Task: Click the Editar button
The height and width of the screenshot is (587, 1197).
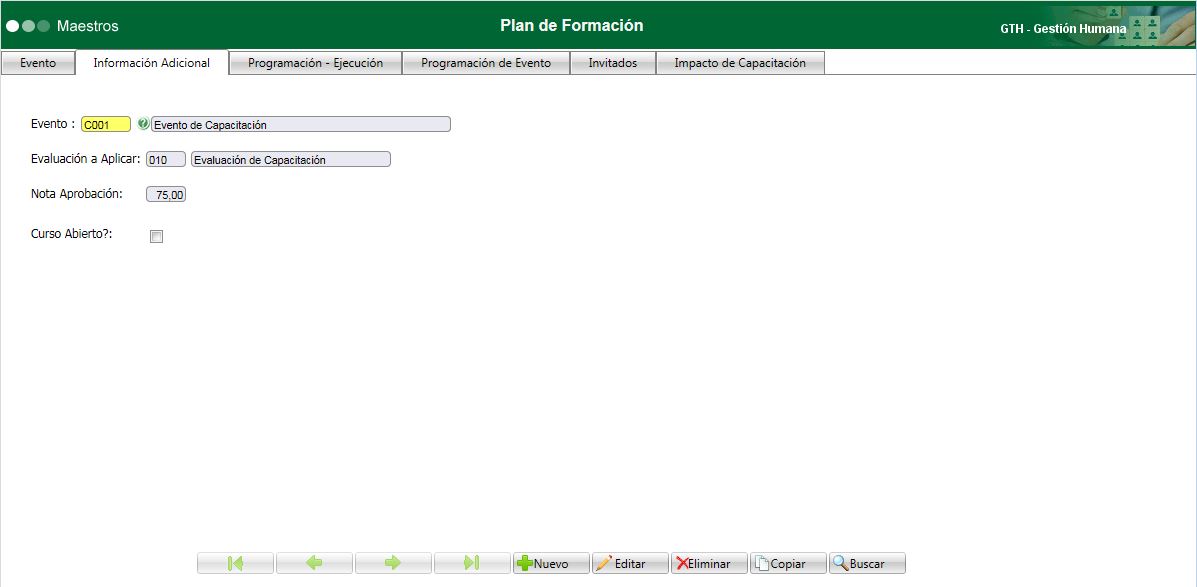Action: click(x=631, y=563)
